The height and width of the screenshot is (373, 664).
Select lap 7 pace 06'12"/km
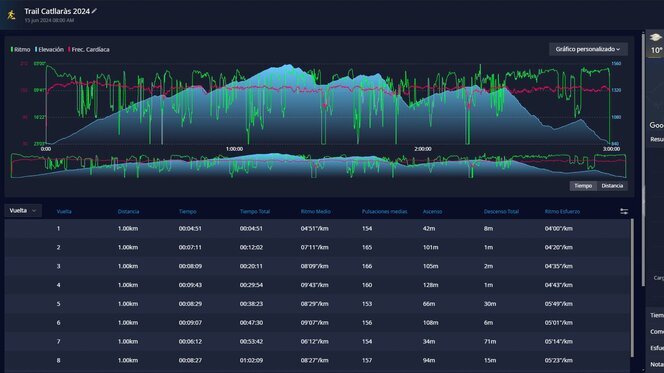(315, 342)
